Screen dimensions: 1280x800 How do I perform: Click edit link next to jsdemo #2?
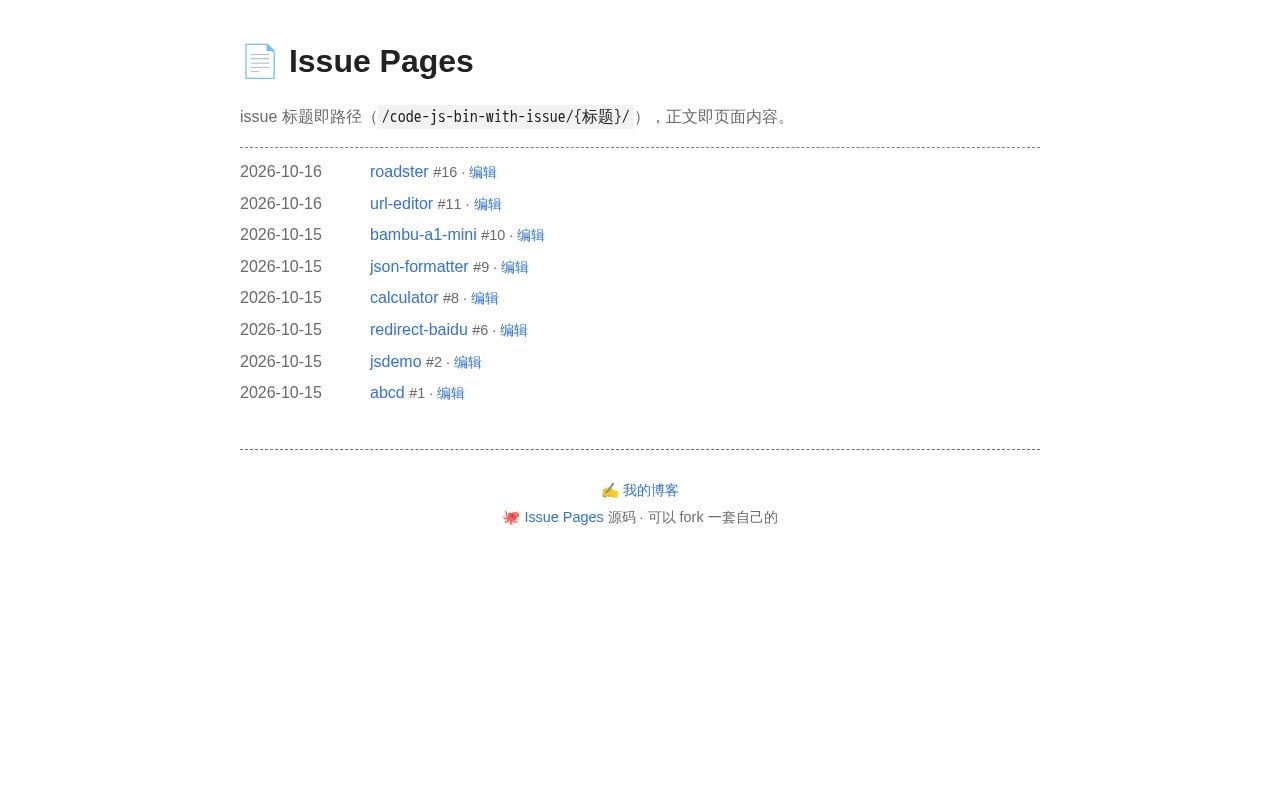pyautogui.click(x=468, y=362)
